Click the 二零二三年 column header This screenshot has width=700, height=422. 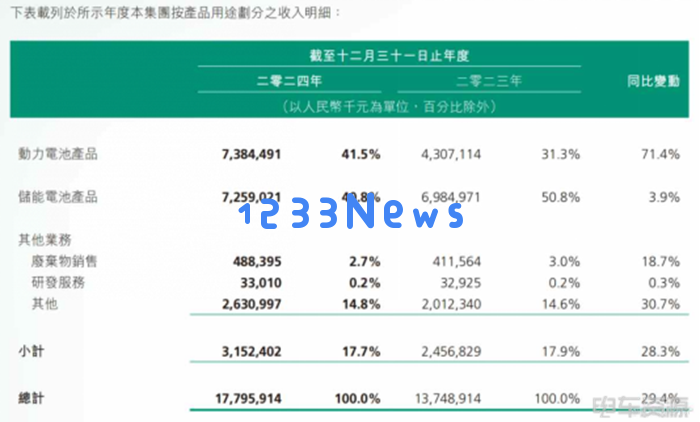489,81
